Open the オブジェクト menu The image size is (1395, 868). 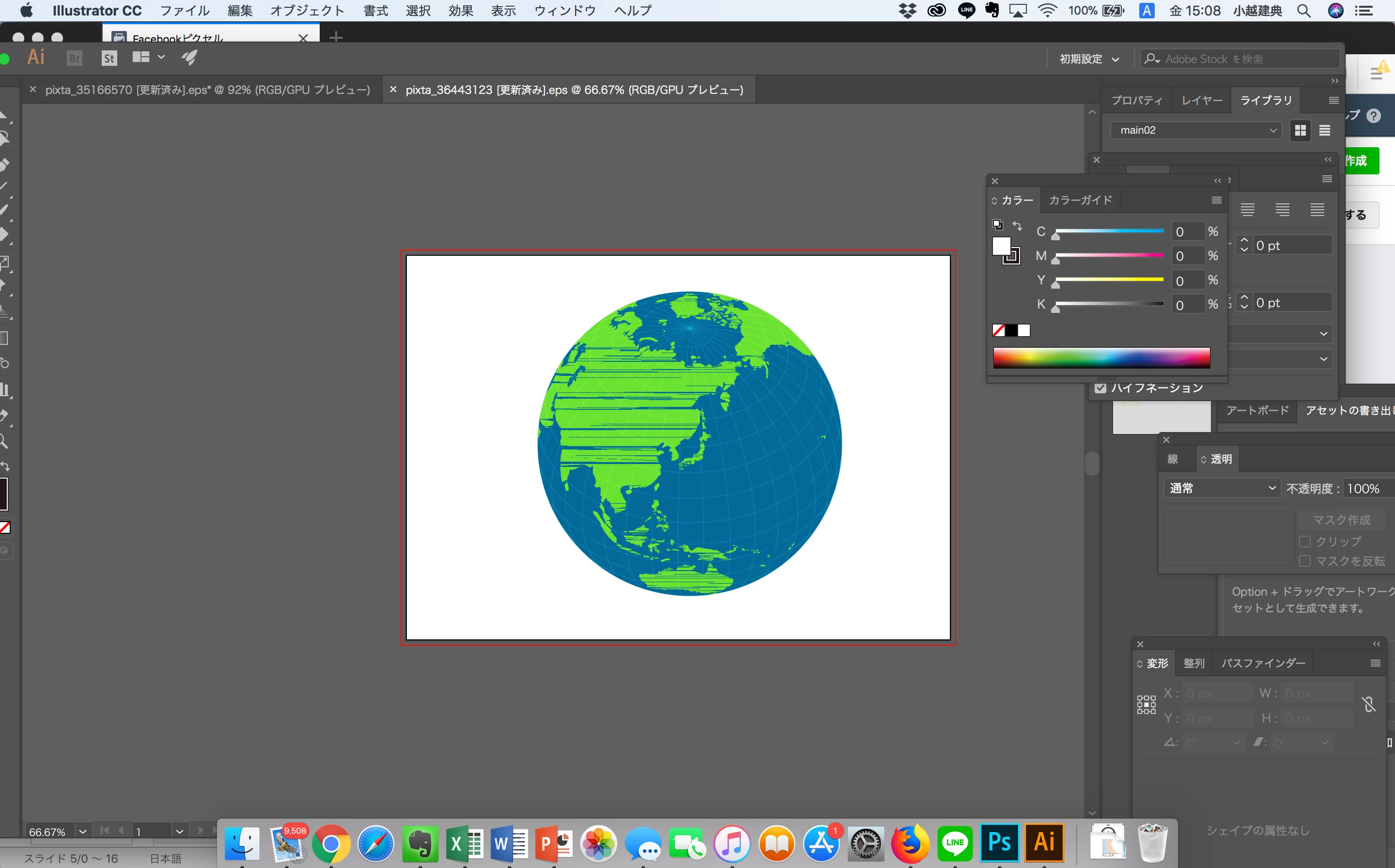307,10
